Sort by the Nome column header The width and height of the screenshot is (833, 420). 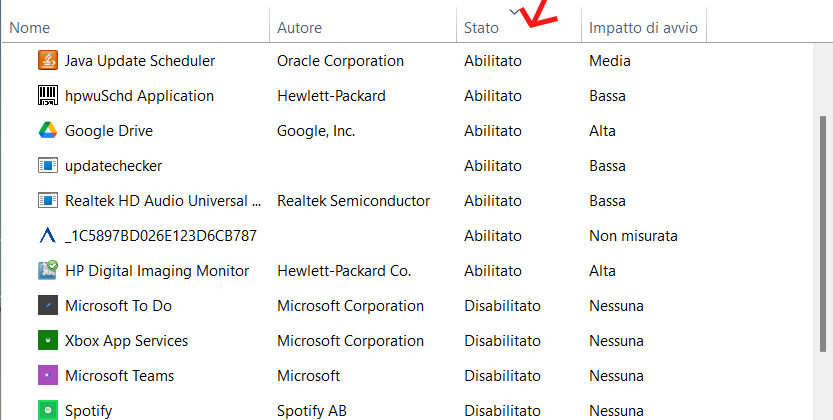pyautogui.click(x=30, y=28)
